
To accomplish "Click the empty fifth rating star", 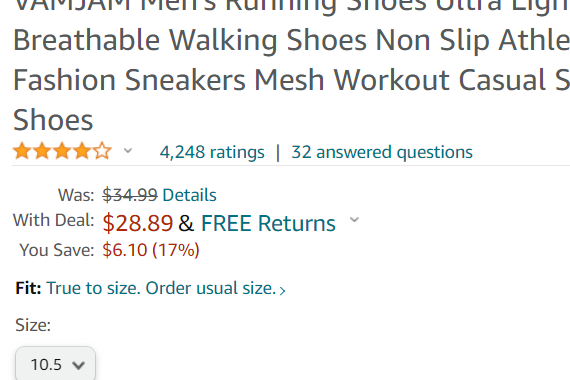I will tap(102, 151).
